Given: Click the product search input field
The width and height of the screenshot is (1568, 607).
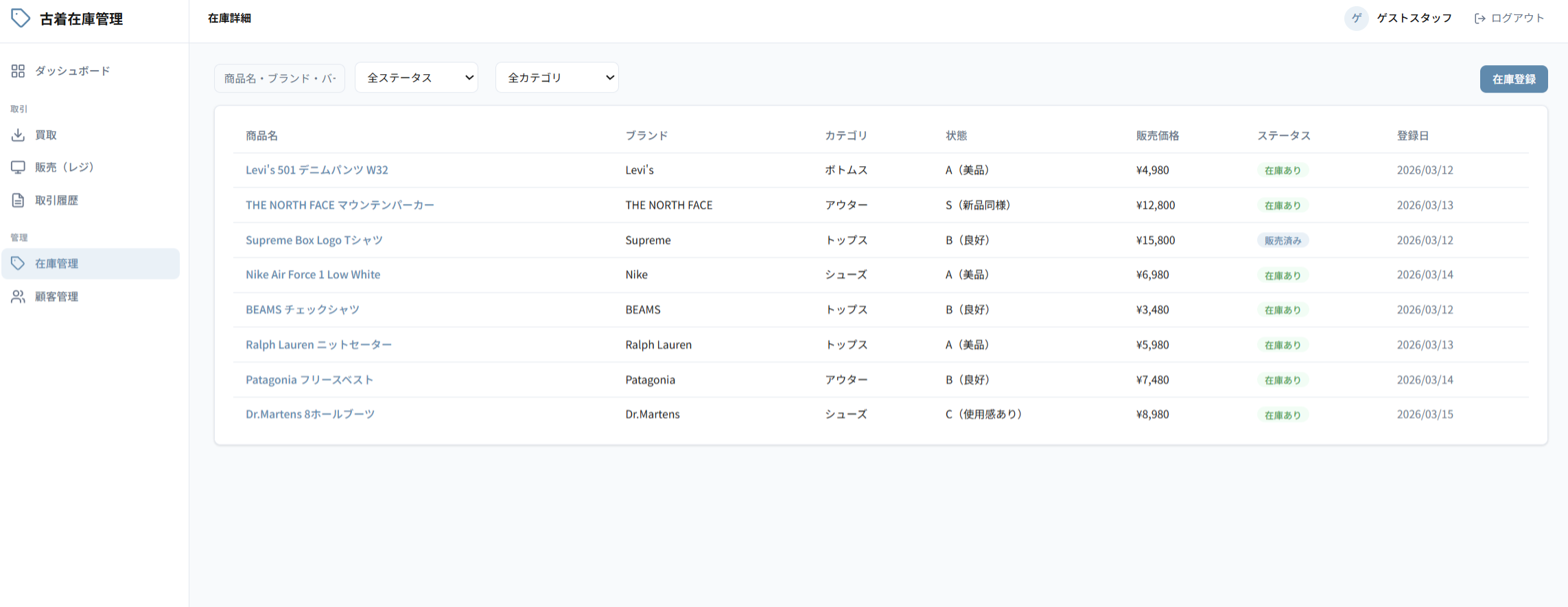Looking at the screenshot, I should [x=279, y=78].
